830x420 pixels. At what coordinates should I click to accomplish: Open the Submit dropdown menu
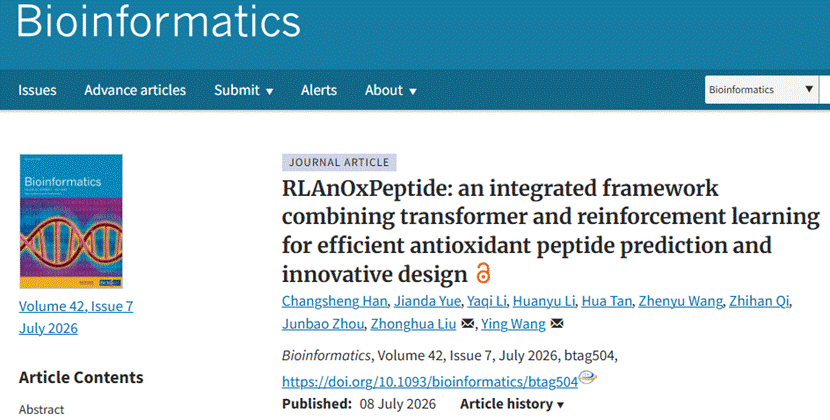[243, 90]
